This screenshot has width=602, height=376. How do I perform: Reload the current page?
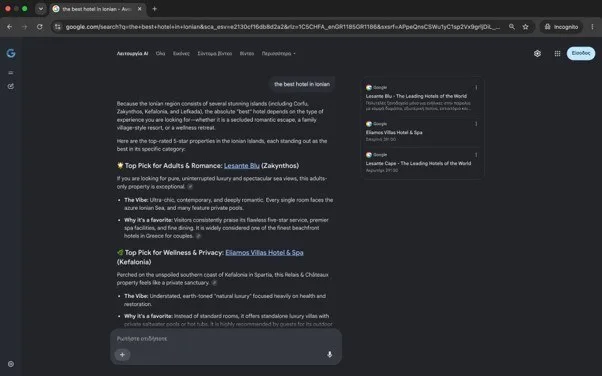40,27
